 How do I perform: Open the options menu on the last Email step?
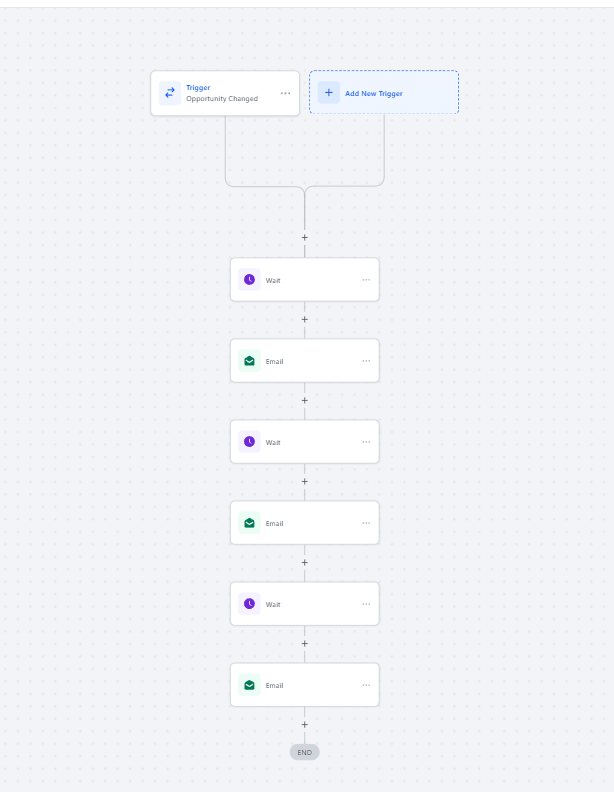click(366, 685)
